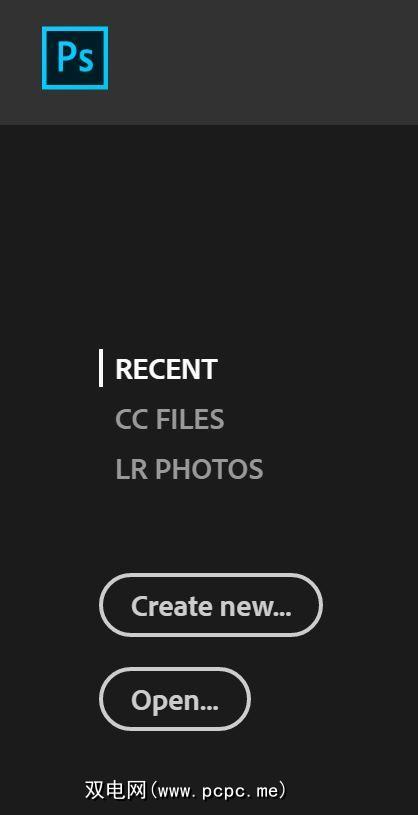Show recent files via RECENT
This screenshot has height=815, width=418.
point(166,369)
